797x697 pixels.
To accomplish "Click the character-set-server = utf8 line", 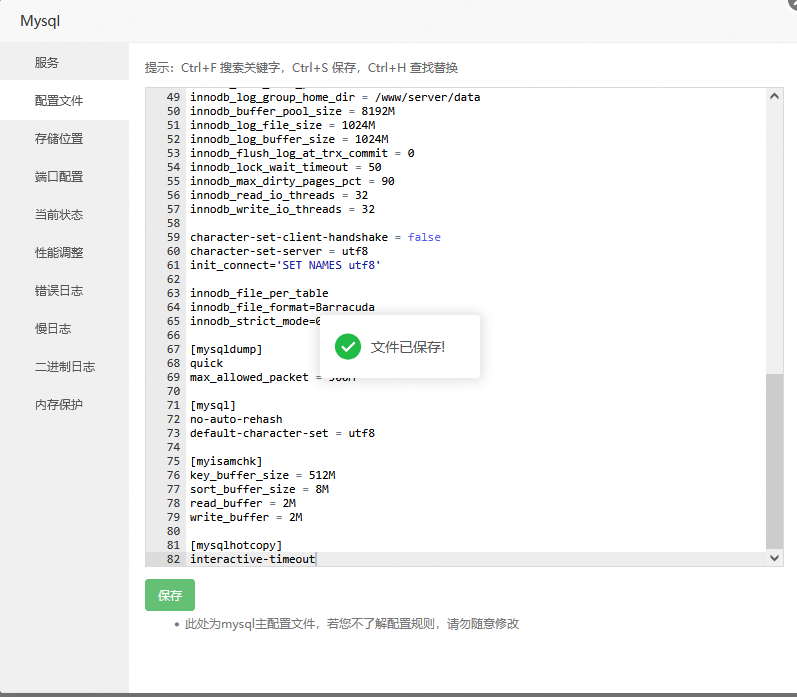I will click(279, 251).
